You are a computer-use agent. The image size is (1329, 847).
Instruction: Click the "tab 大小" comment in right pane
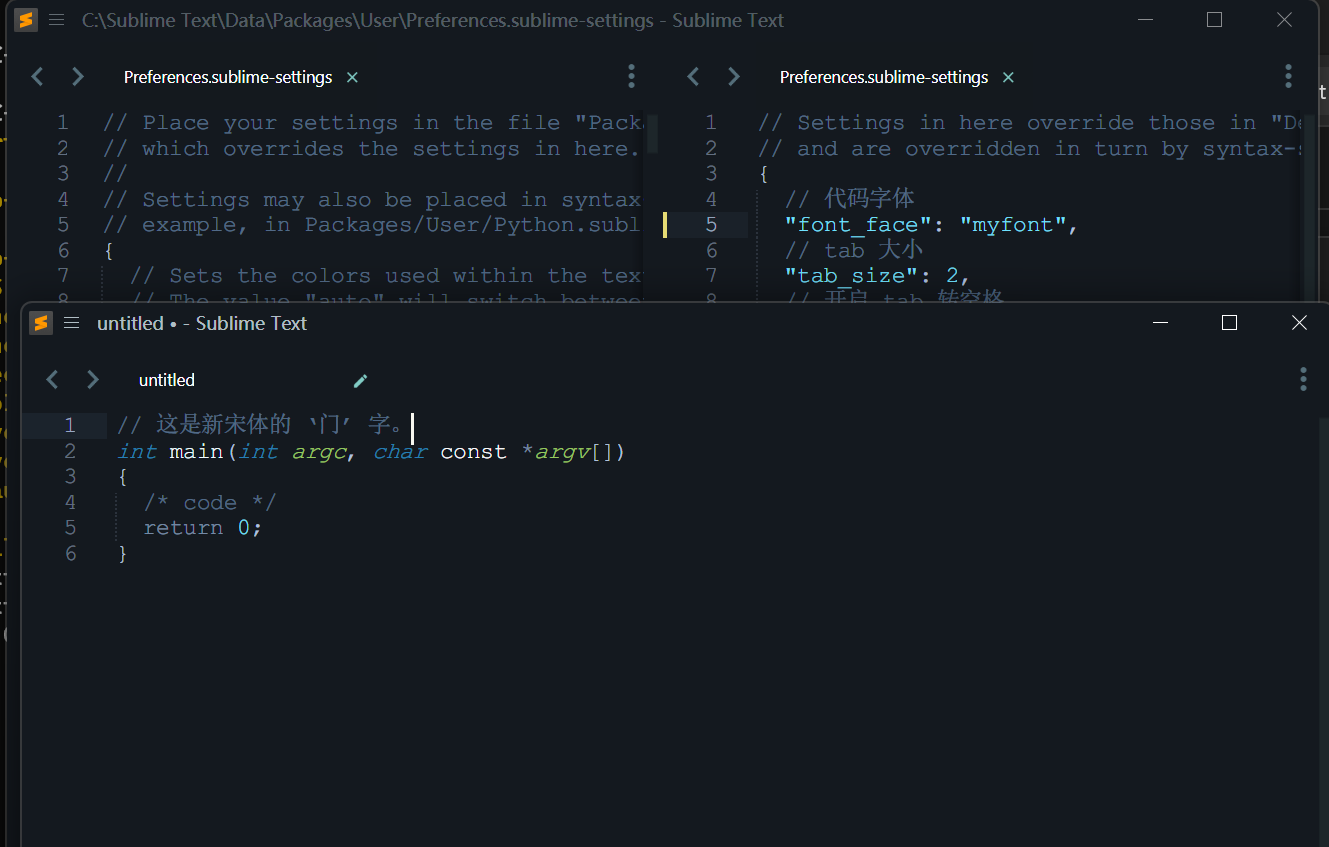click(854, 250)
